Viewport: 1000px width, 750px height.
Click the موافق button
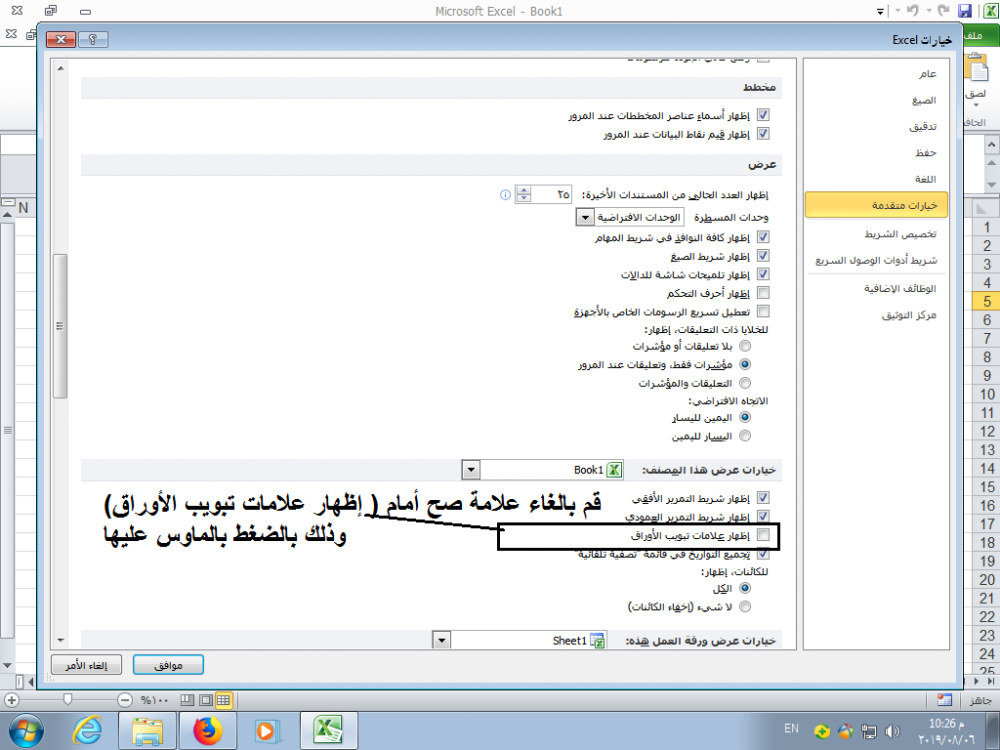pyautogui.click(x=168, y=665)
